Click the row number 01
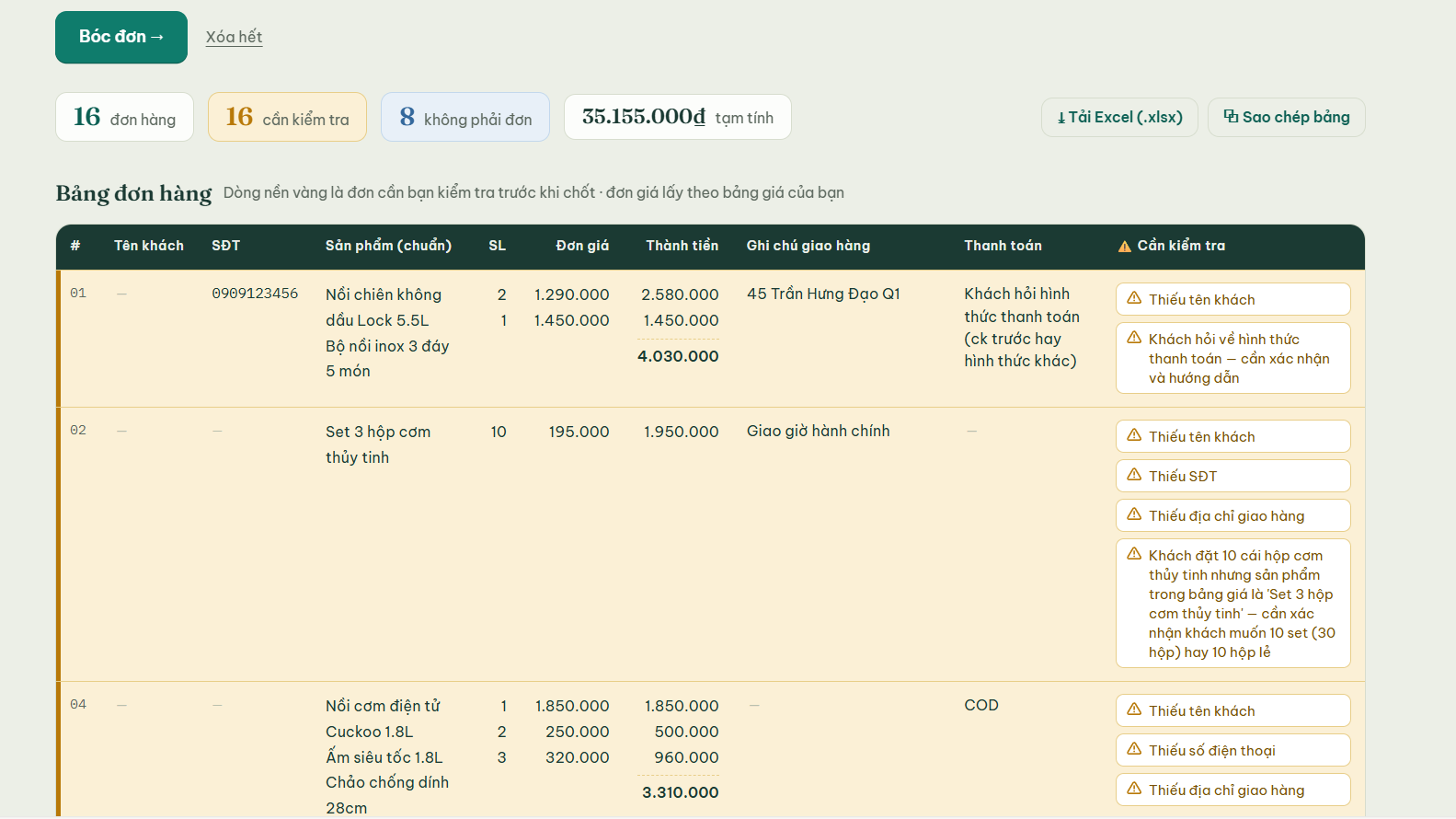The height and width of the screenshot is (819, 1456). (78, 293)
